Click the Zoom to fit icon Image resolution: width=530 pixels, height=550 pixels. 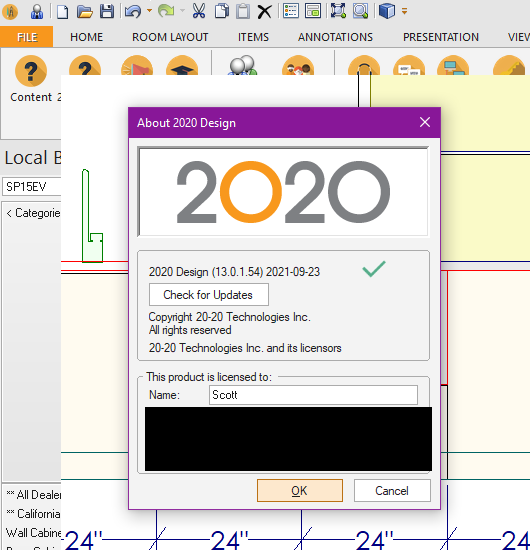[x=338, y=11]
